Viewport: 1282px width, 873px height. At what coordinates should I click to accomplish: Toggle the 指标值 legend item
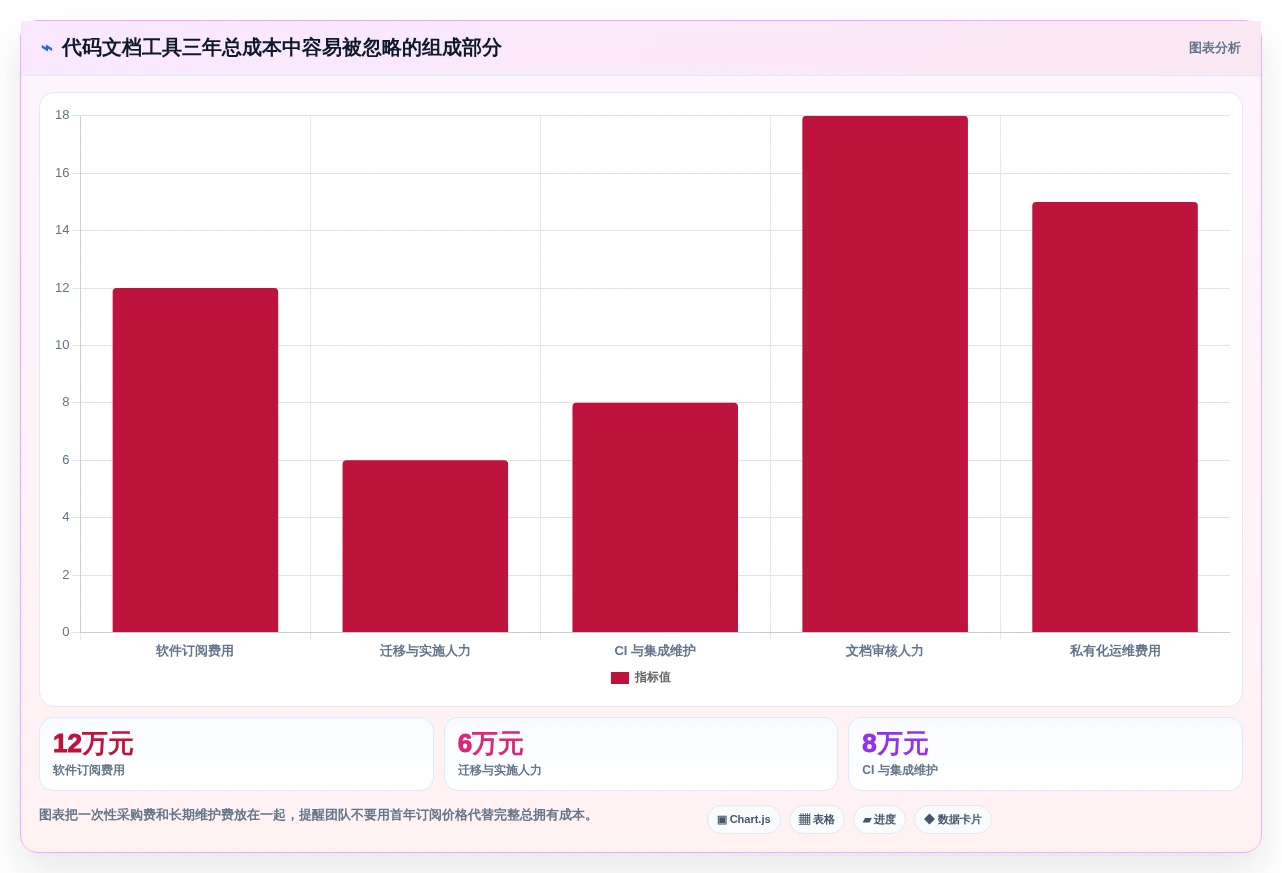[x=641, y=678]
